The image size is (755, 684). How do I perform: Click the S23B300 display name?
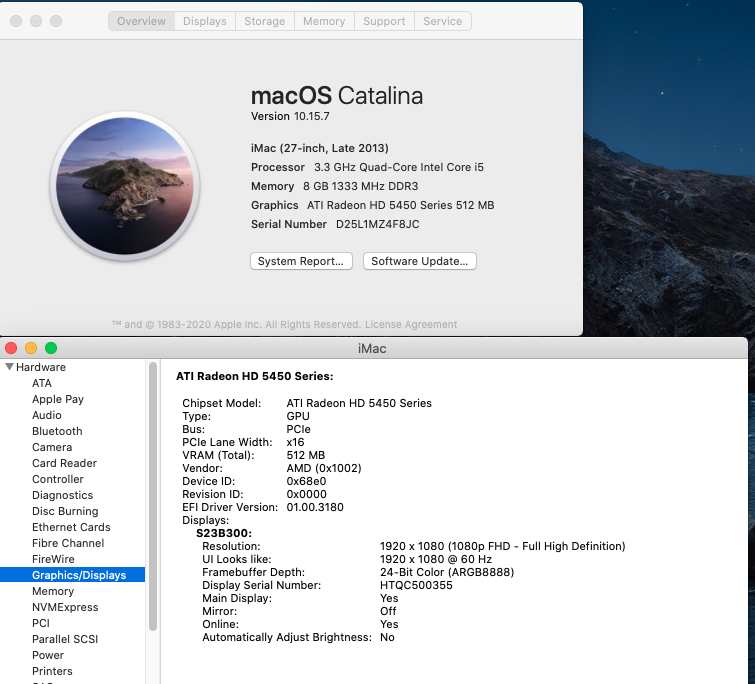coord(224,533)
